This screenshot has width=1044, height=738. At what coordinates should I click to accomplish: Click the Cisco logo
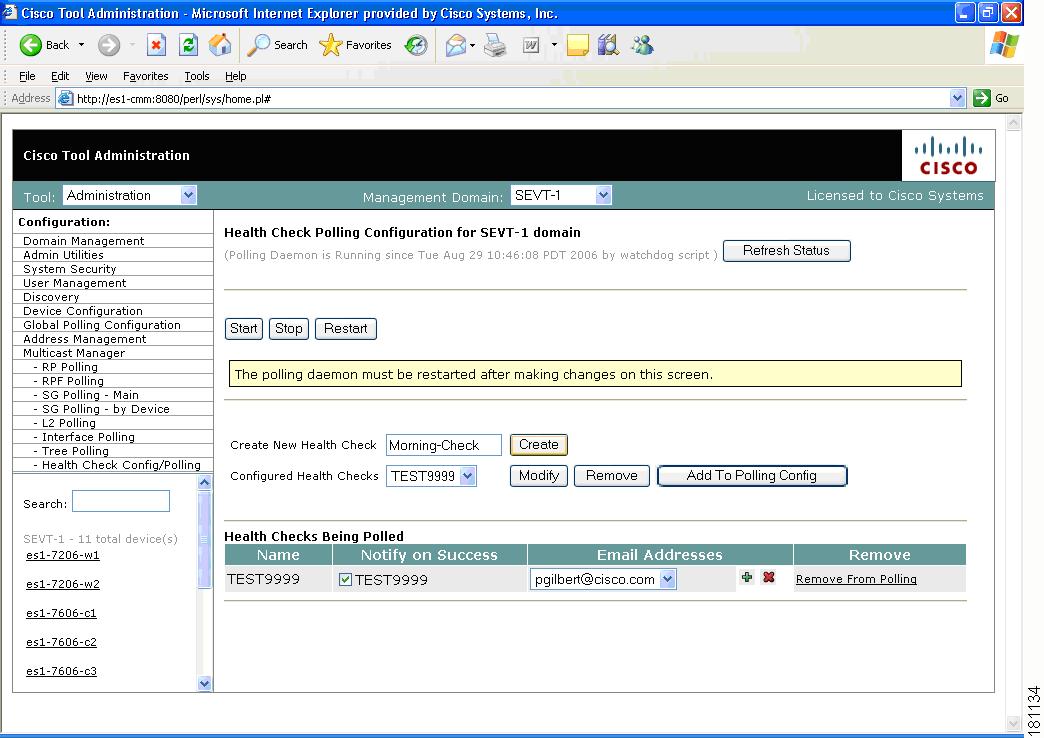(x=948, y=155)
